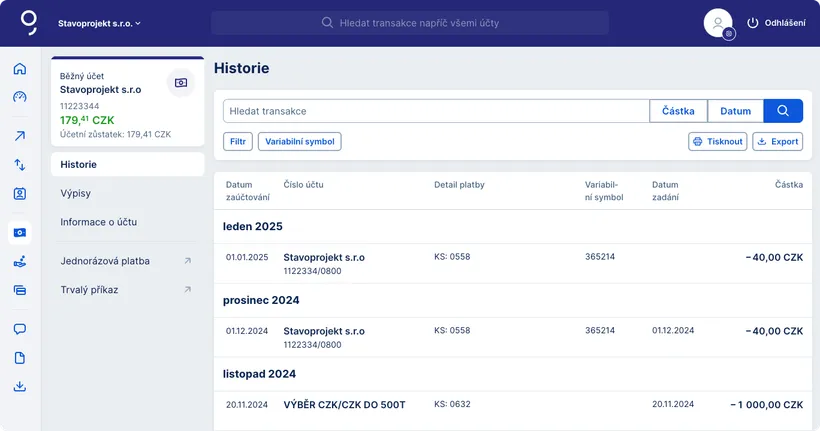Open the contacts card sidebar icon
Viewport: 820px width, 431px height.
tap(19, 193)
